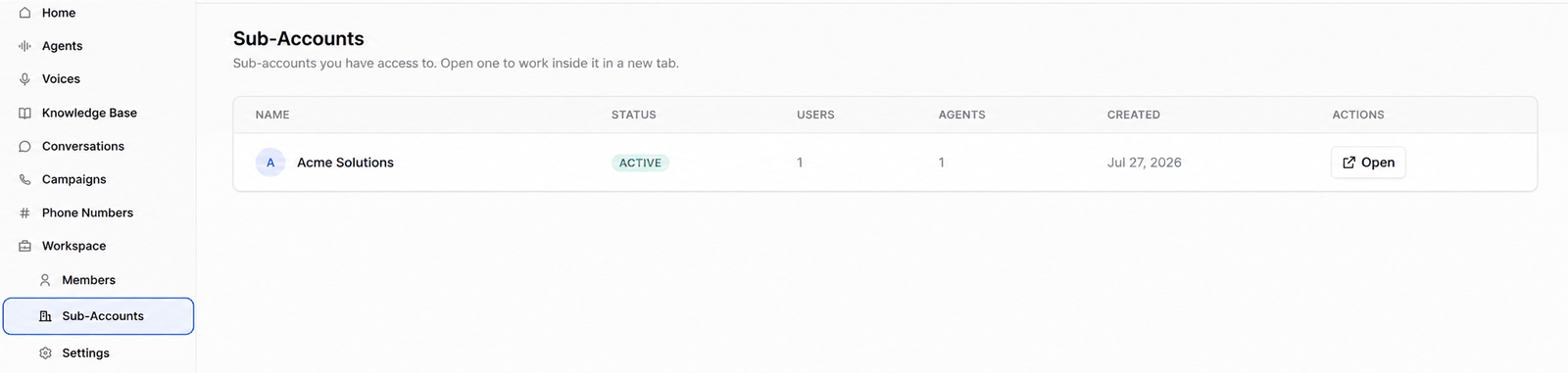The width and height of the screenshot is (1568, 373).
Task: Click the Conversations chat bubble icon
Action: [25, 146]
